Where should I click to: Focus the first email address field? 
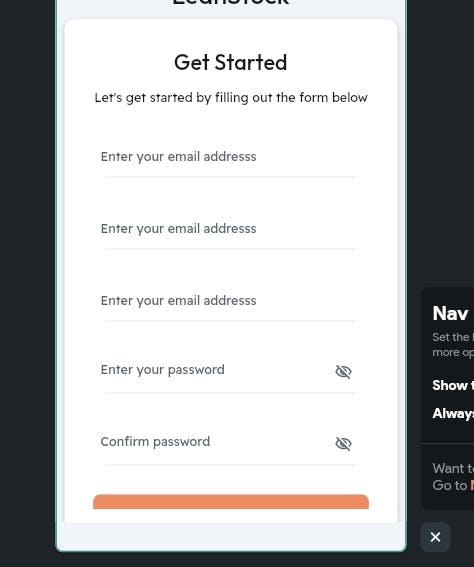tap(230, 159)
